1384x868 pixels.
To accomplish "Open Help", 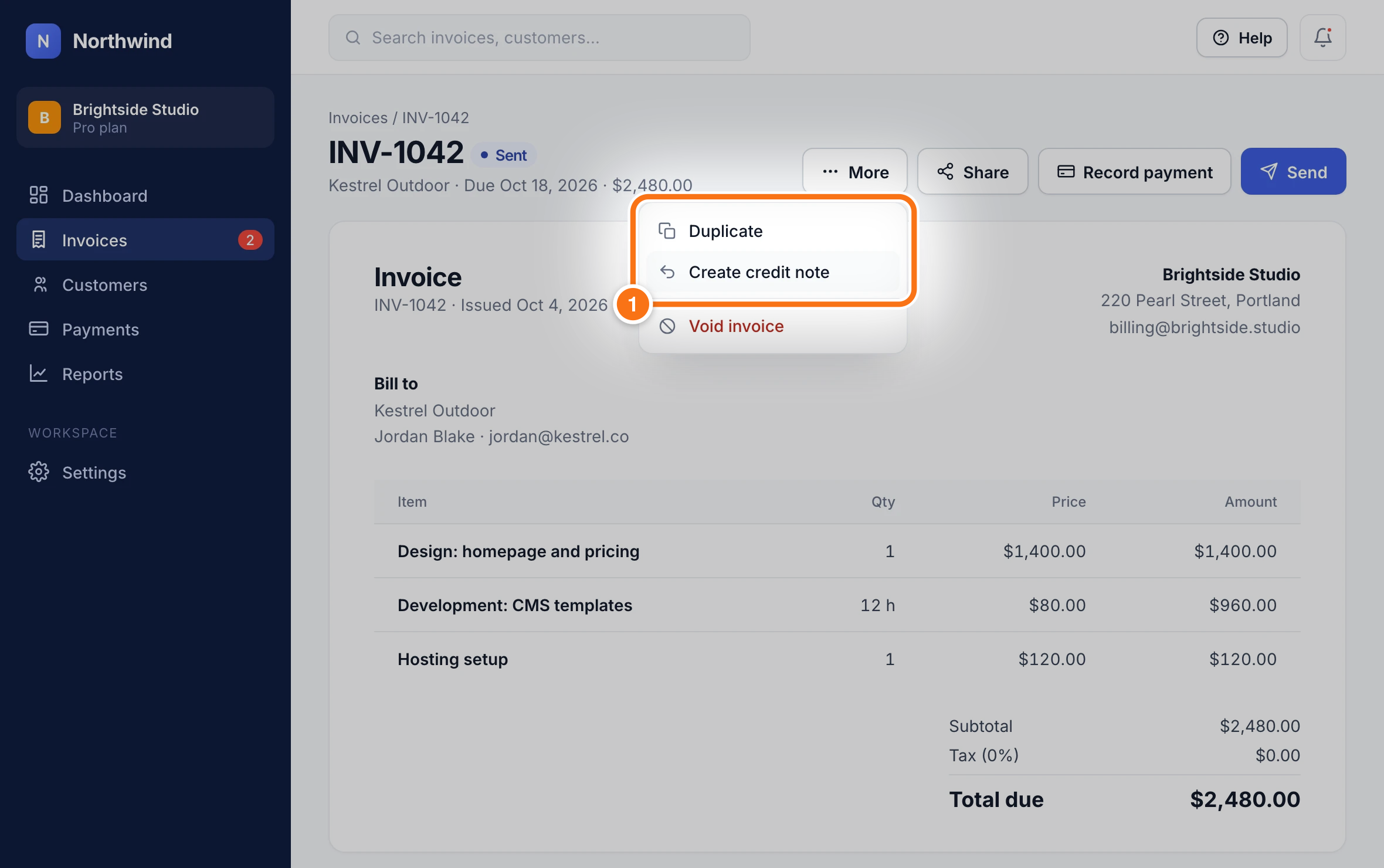I will click(x=1241, y=38).
